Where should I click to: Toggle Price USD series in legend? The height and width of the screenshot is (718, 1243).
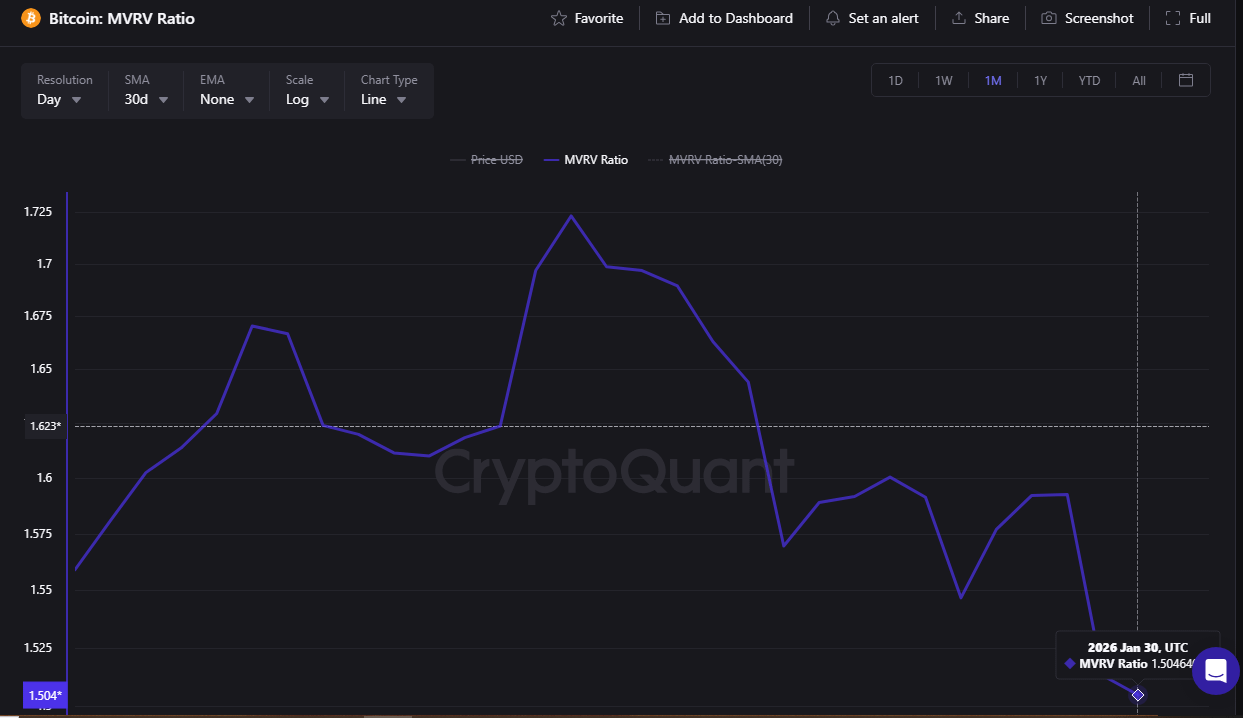click(486, 160)
